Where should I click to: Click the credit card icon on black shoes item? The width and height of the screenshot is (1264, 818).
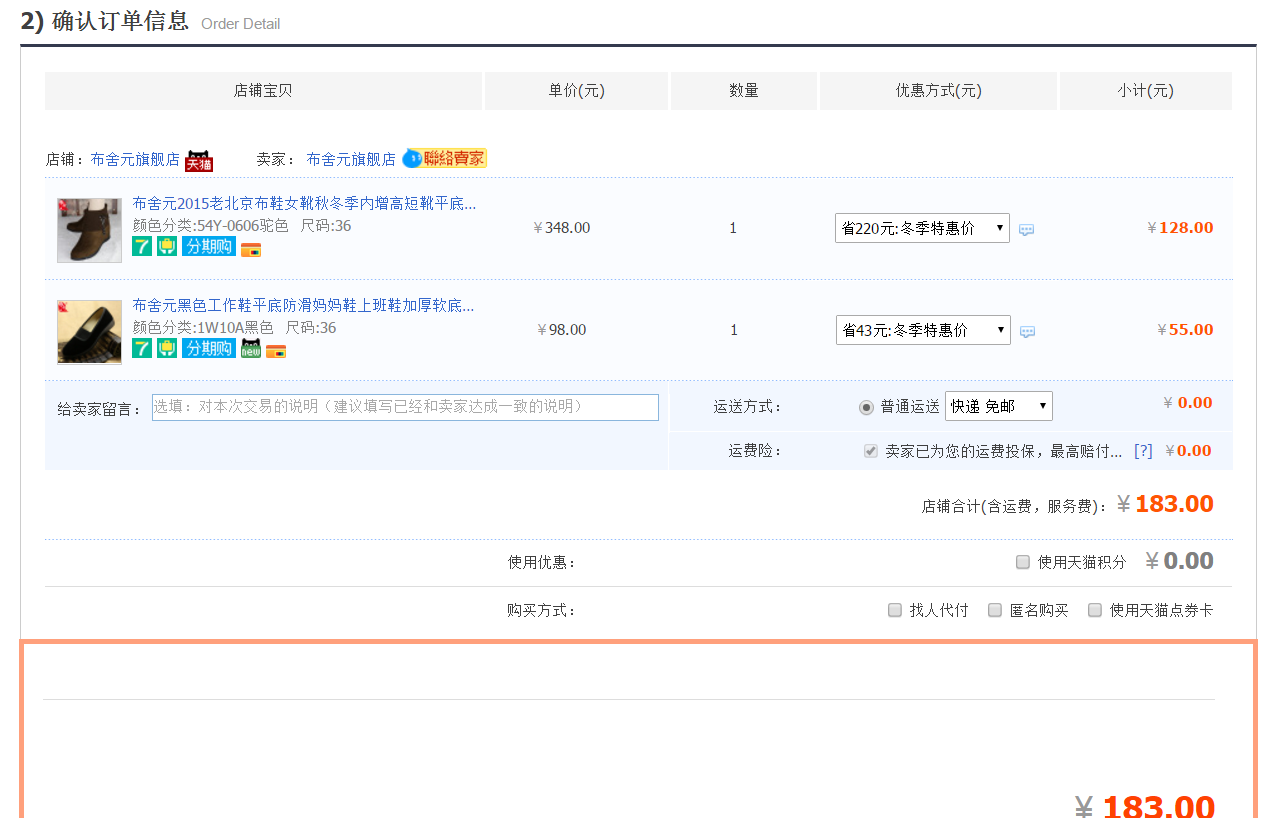click(276, 351)
